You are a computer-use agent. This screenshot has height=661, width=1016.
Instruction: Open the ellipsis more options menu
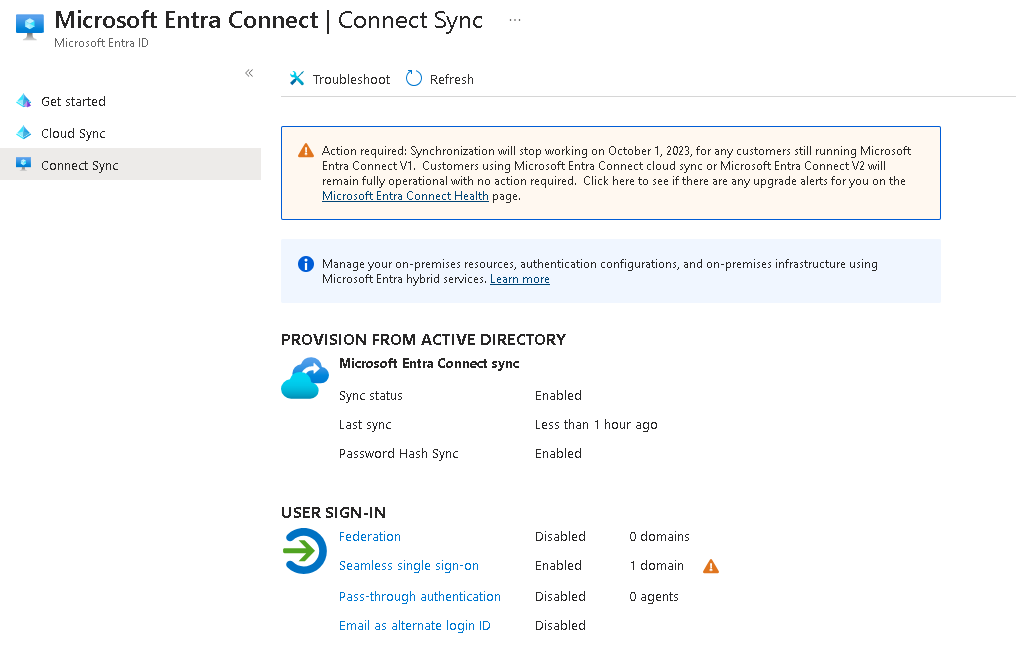tap(514, 20)
